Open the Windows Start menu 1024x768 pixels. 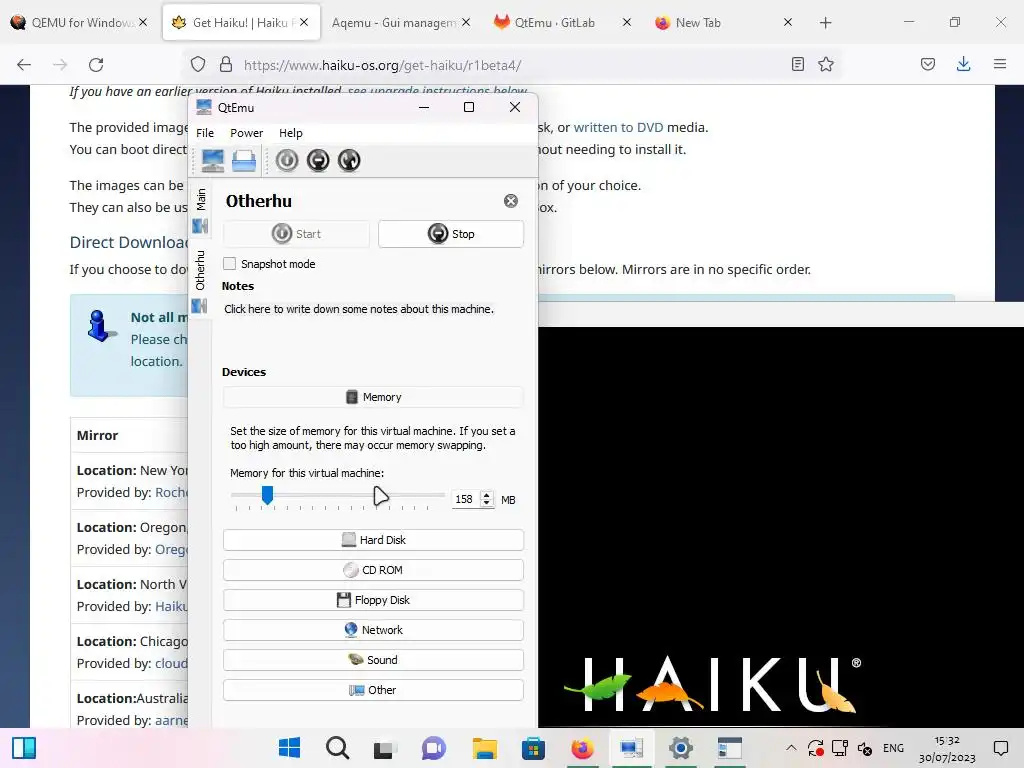tap(289, 748)
